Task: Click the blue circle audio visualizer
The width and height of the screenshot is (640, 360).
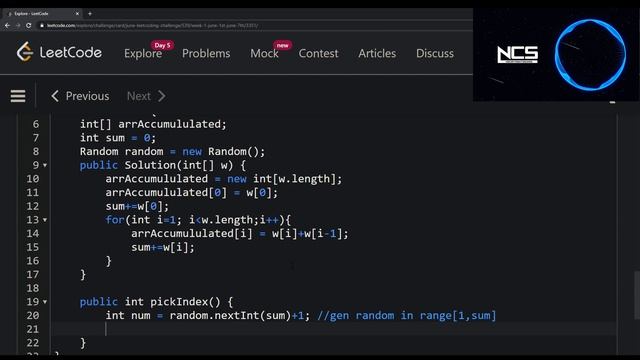Action: [590, 54]
